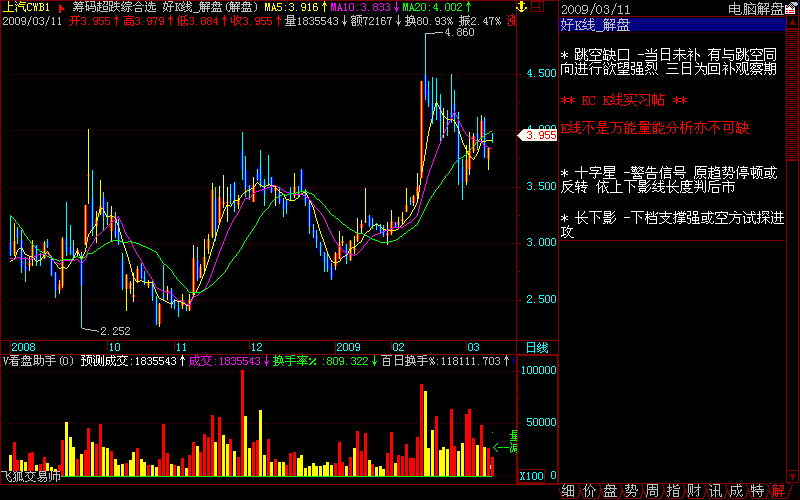The image size is (800, 500).
Task: Click the 十字星 warning signal entry
Action: 669,180
